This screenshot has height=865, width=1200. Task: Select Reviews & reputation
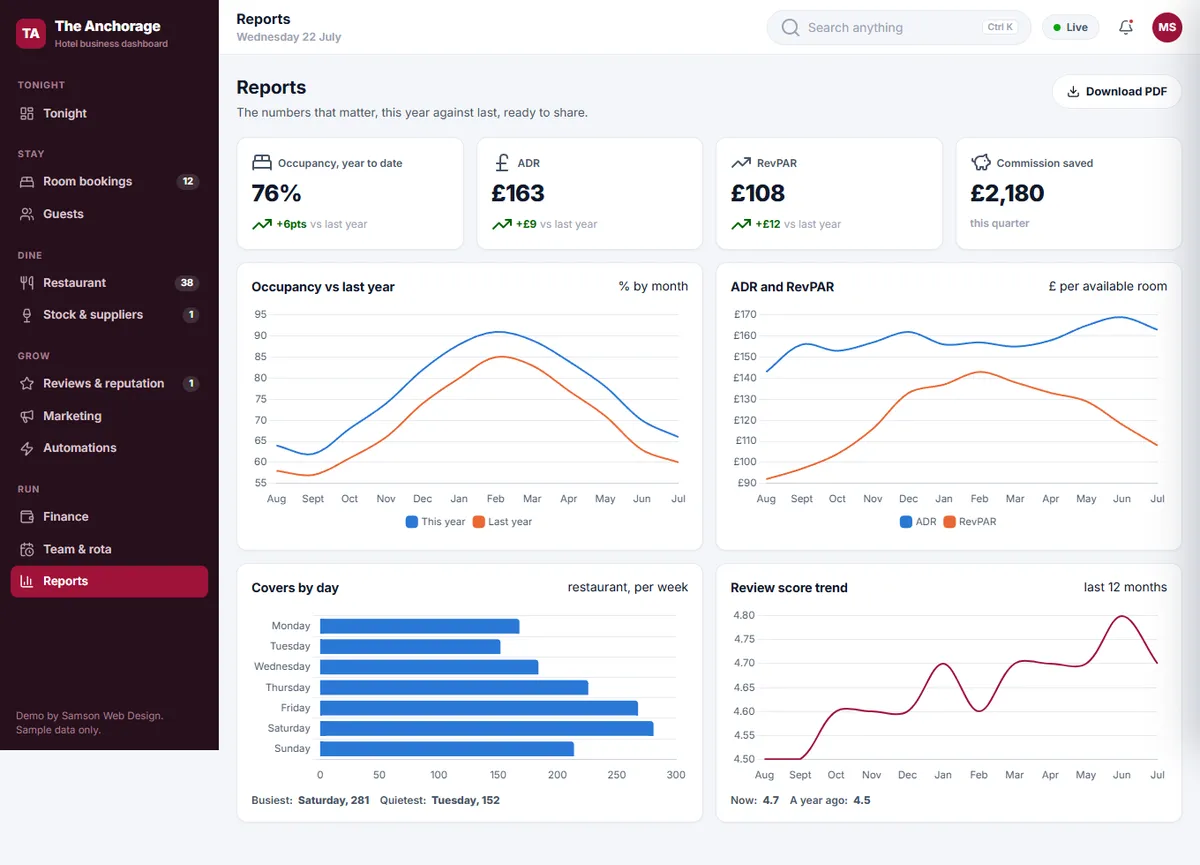click(x=109, y=384)
